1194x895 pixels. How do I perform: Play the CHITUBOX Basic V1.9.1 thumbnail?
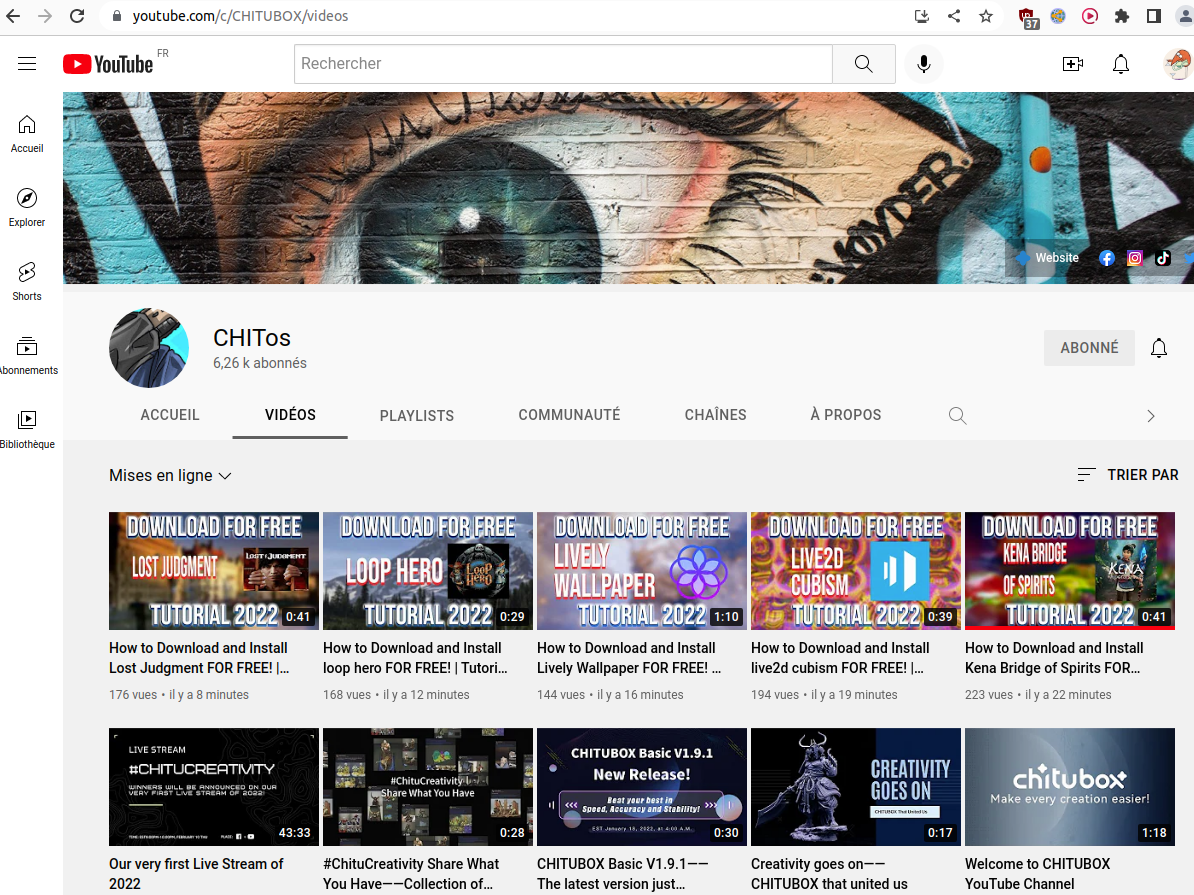pos(642,787)
